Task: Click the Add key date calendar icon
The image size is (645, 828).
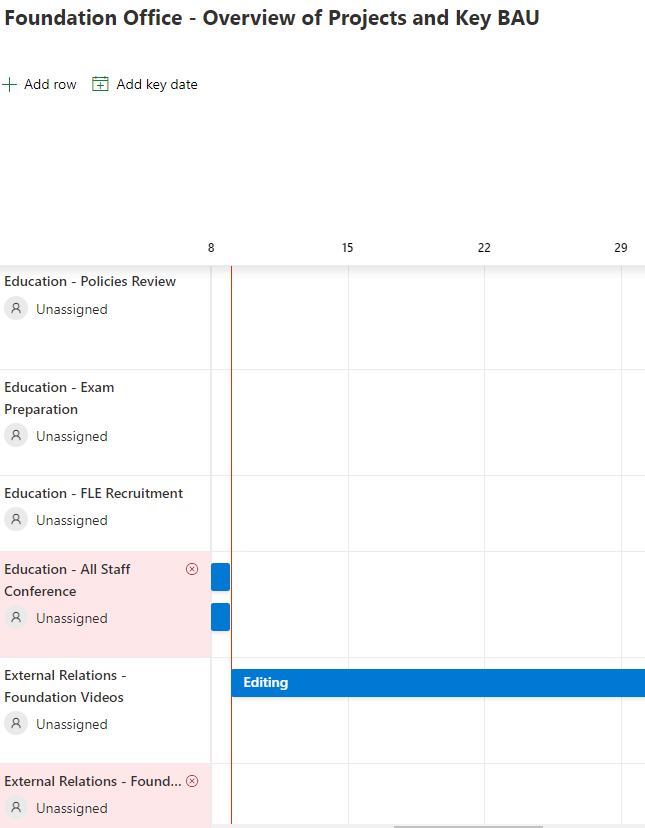Action: click(x=100, y=84)
